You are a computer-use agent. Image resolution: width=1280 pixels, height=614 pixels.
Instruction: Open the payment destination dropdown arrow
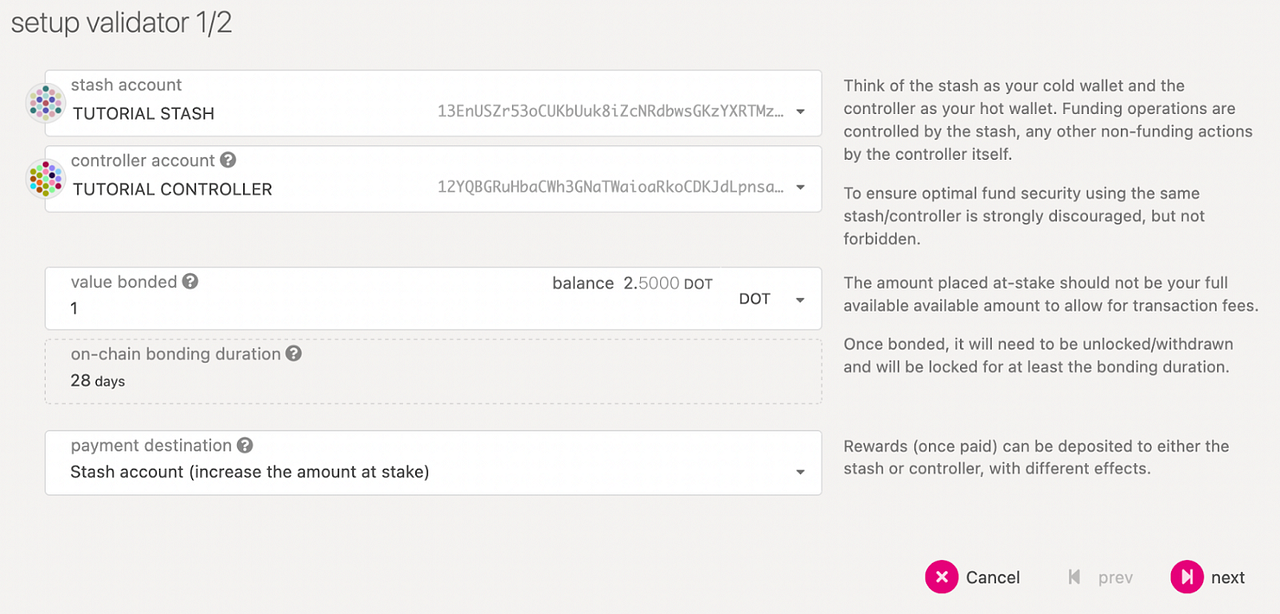[x=800, y=473]
